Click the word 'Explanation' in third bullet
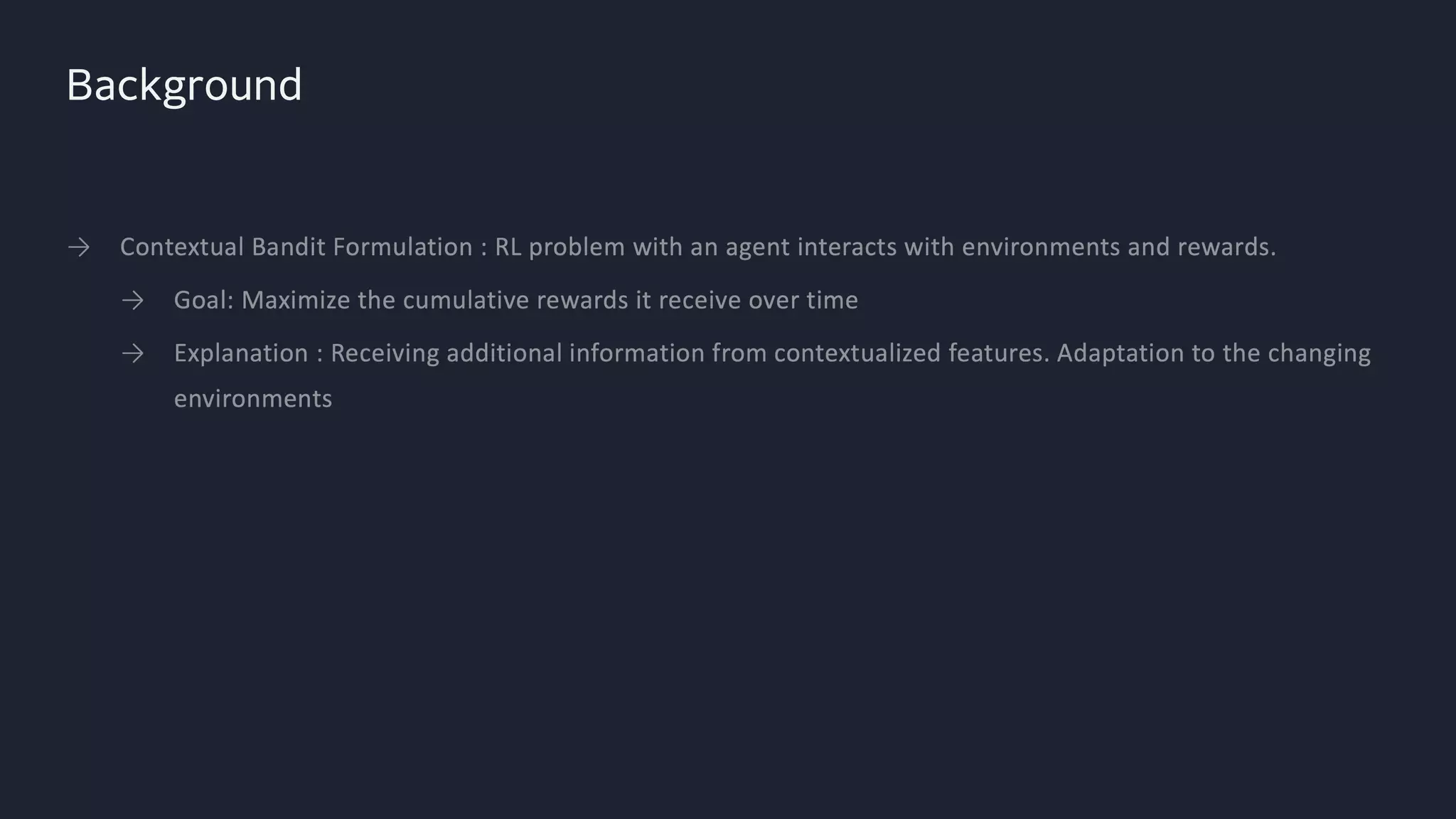The width and height of the screenshot is (1456, 819). tap(241, 353)
